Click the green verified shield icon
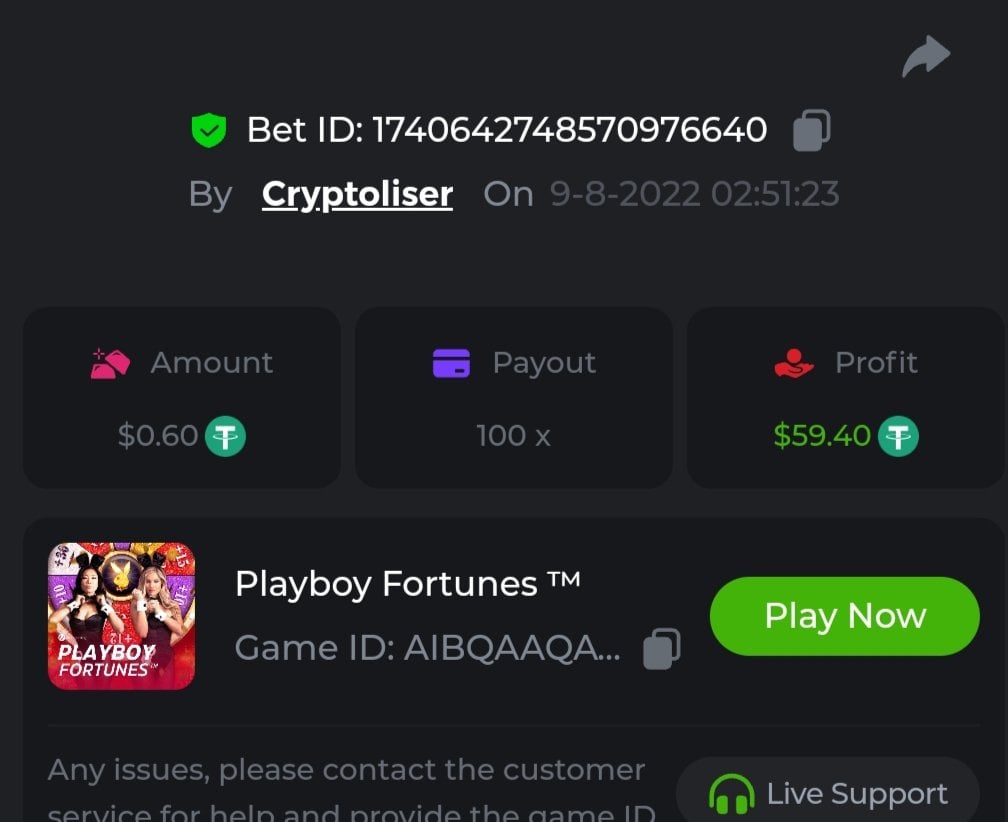 click(209, 130)
